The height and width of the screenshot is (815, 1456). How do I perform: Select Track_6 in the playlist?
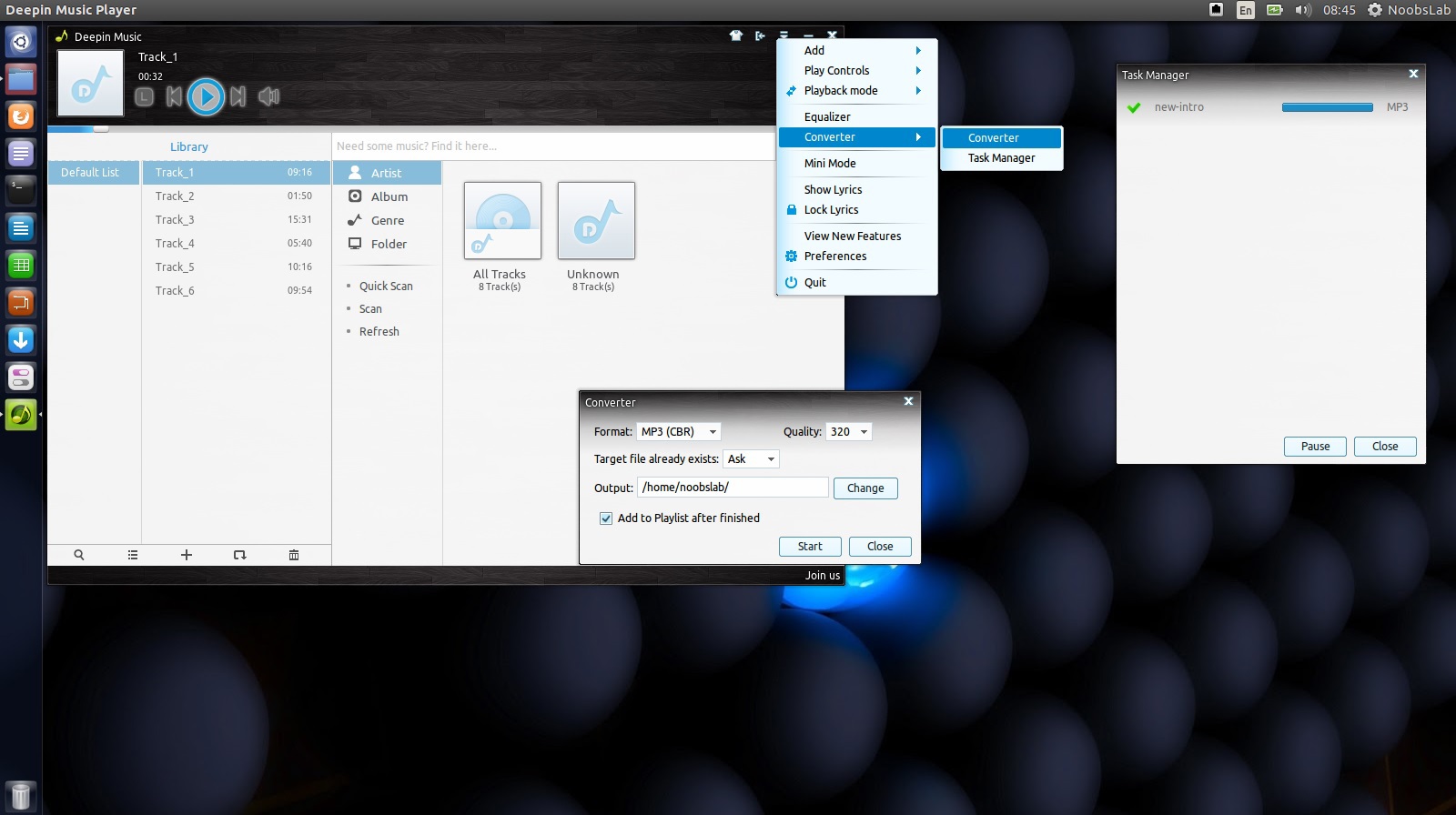pos(236,290)
